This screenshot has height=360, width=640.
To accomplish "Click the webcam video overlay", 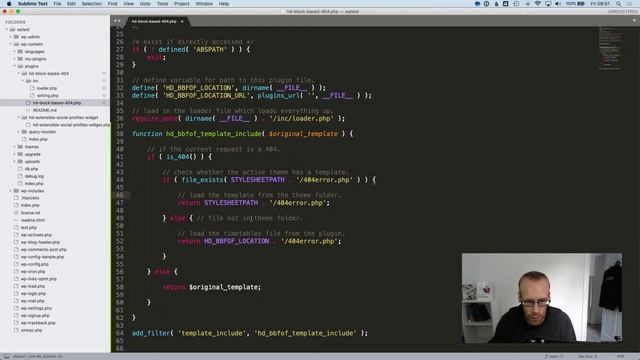I will (x=542, y=298).
